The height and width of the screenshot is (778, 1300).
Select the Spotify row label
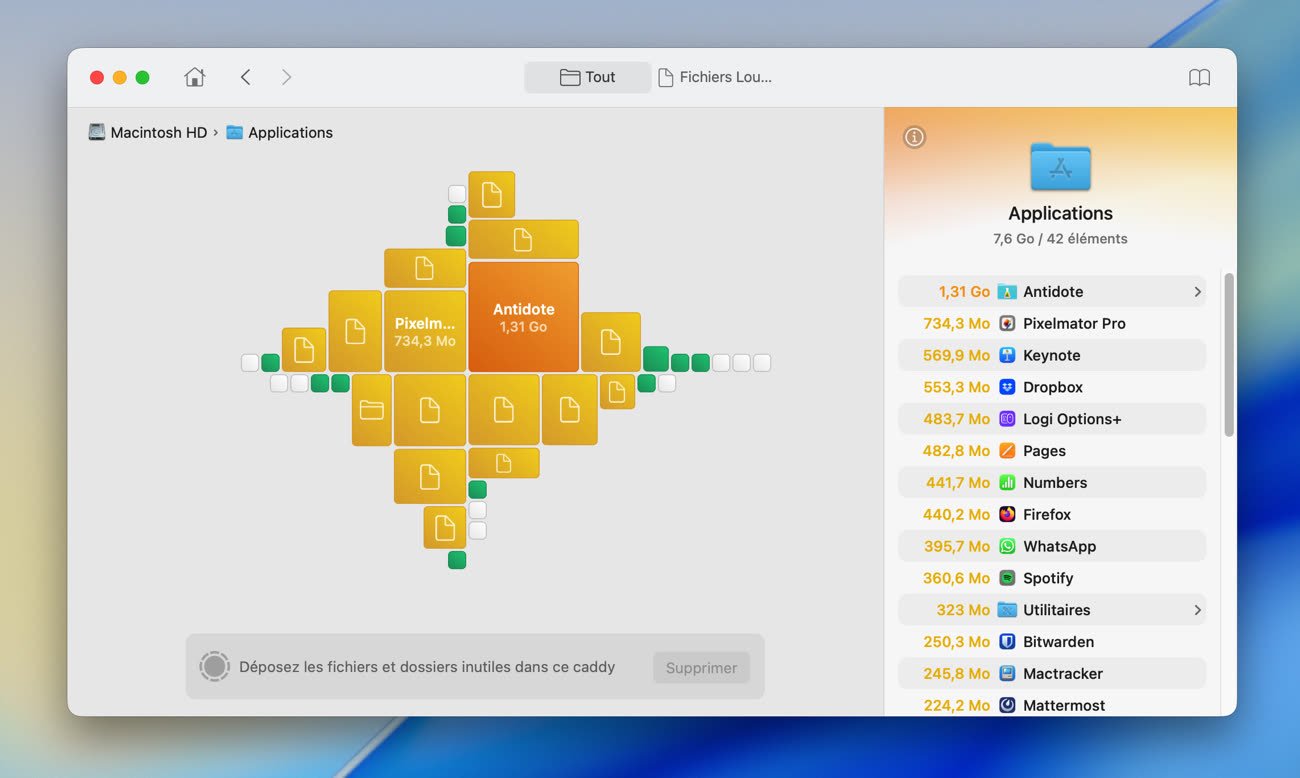[x=1048, y=578]
